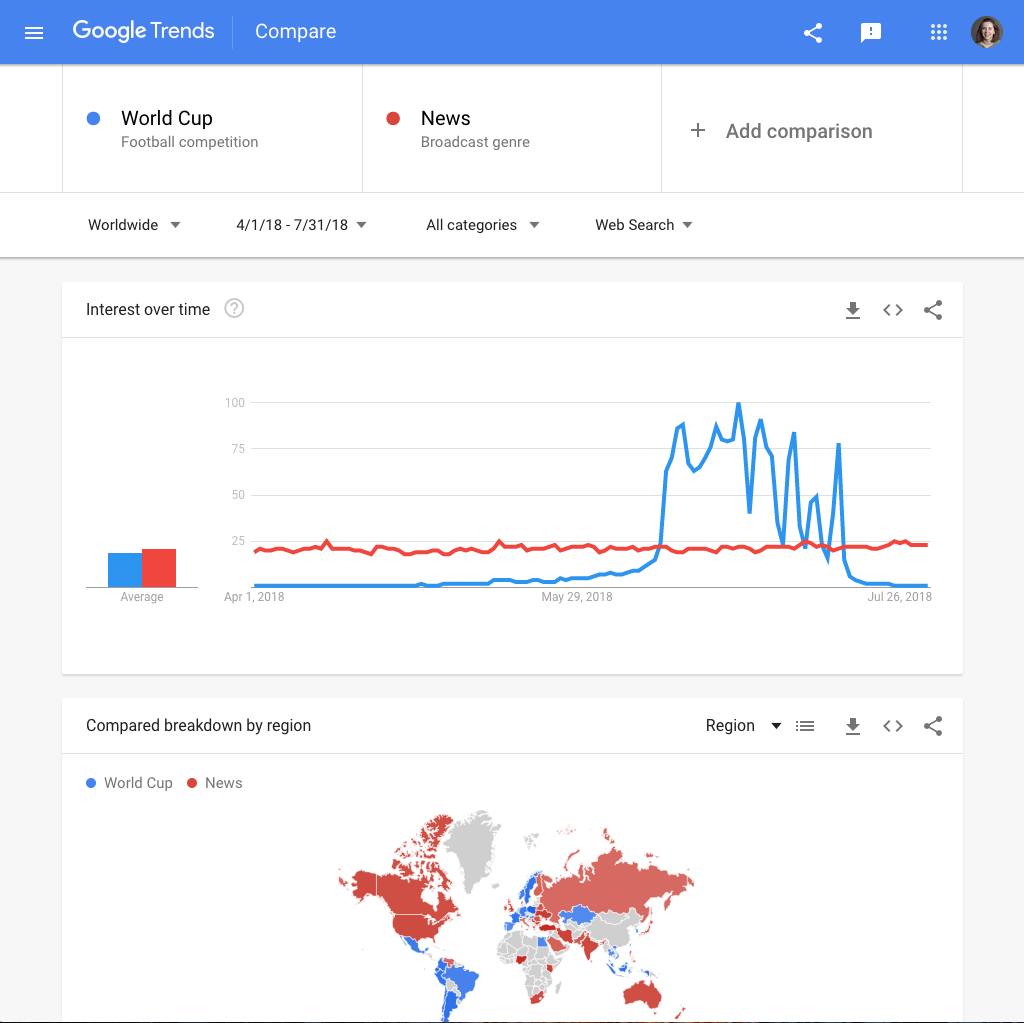Click the Football competition subtitle
Viewport: 1024px width, 1023px height.
coord(189,142)
